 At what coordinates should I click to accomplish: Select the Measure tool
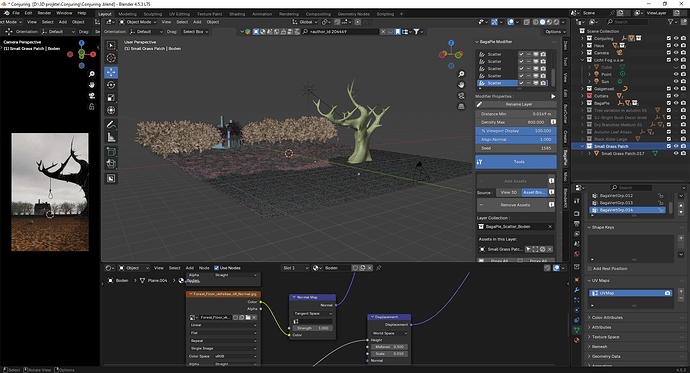pyautogui.click(x=111, y=138)
